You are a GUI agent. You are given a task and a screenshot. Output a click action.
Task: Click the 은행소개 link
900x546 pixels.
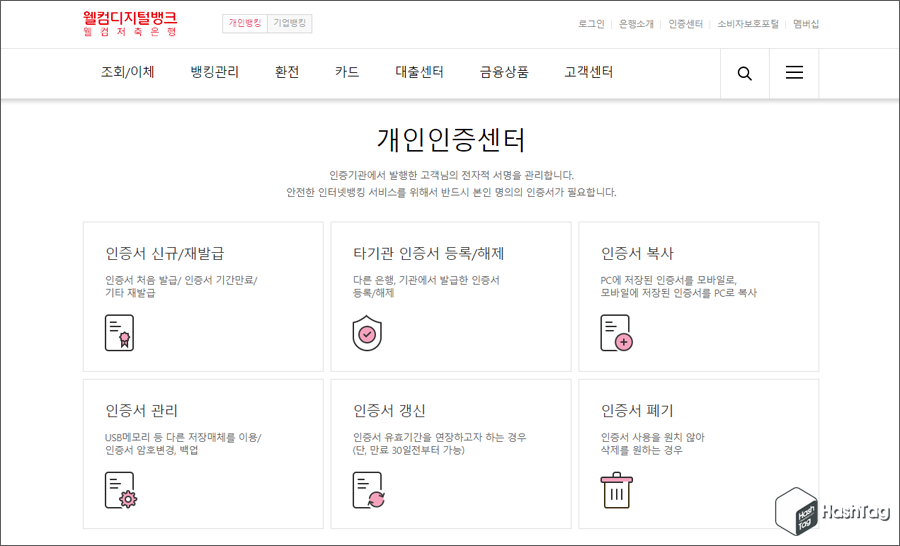636,24
